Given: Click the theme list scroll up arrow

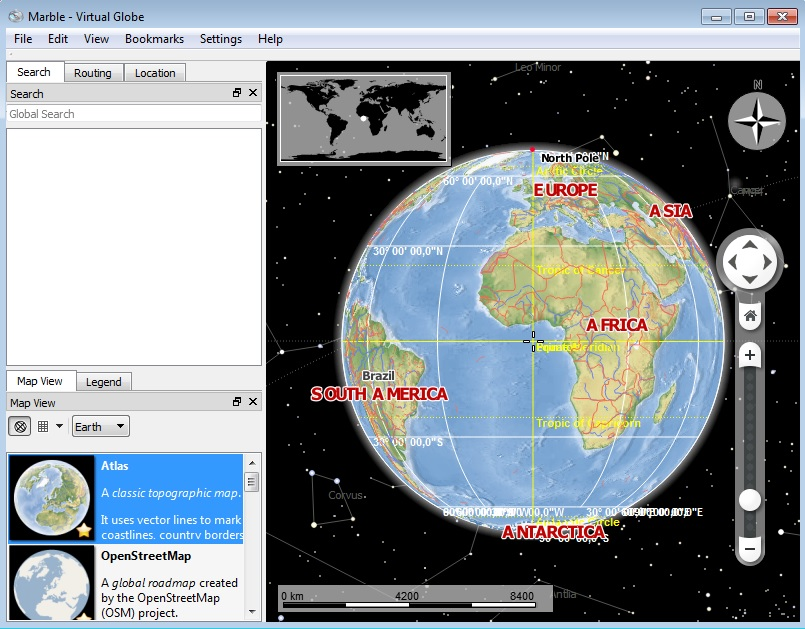Looking at the screenshot, I should point(252,463).
